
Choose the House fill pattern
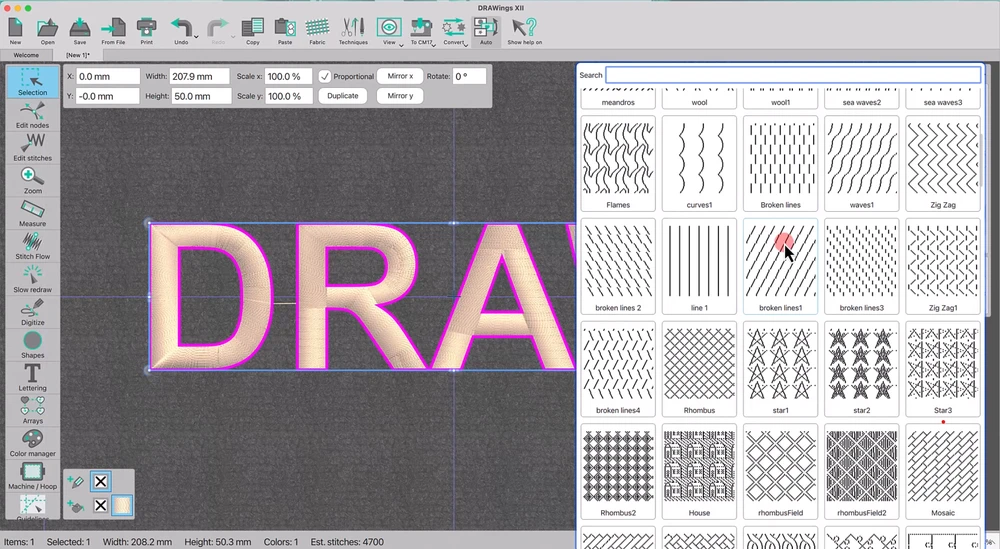pos(699,471)
